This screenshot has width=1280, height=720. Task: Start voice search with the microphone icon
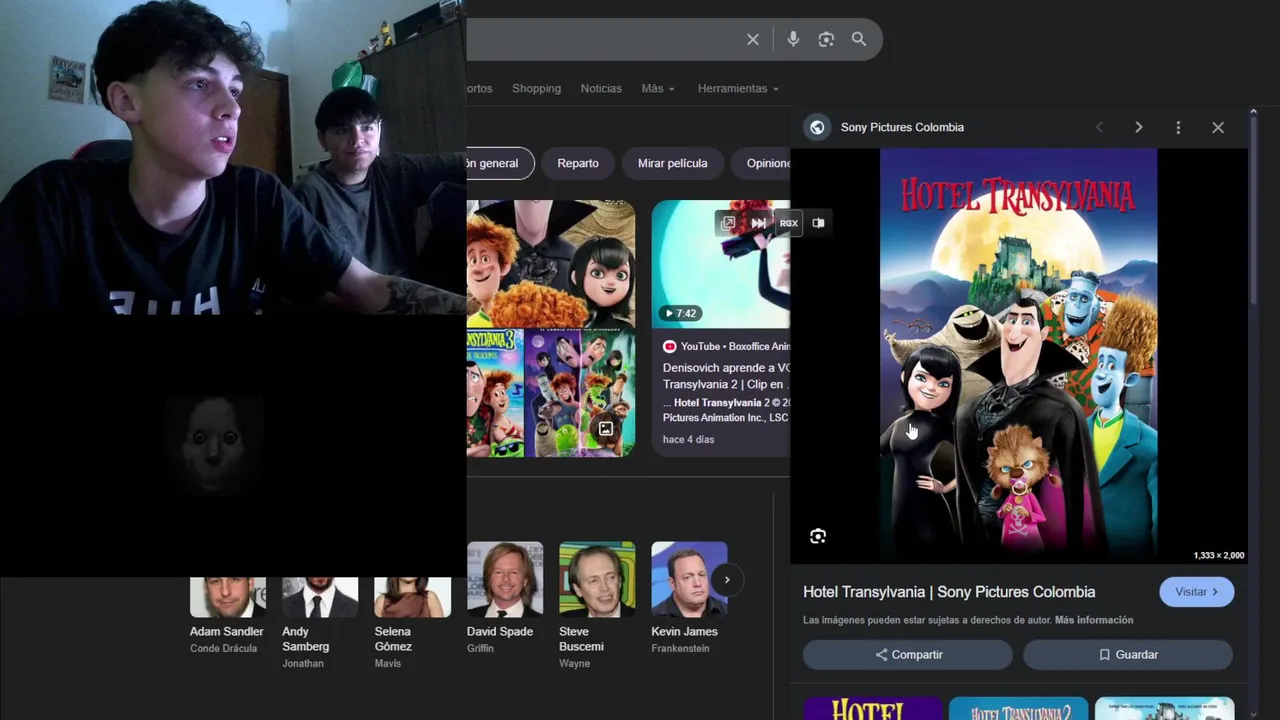[x=793, y=39]
